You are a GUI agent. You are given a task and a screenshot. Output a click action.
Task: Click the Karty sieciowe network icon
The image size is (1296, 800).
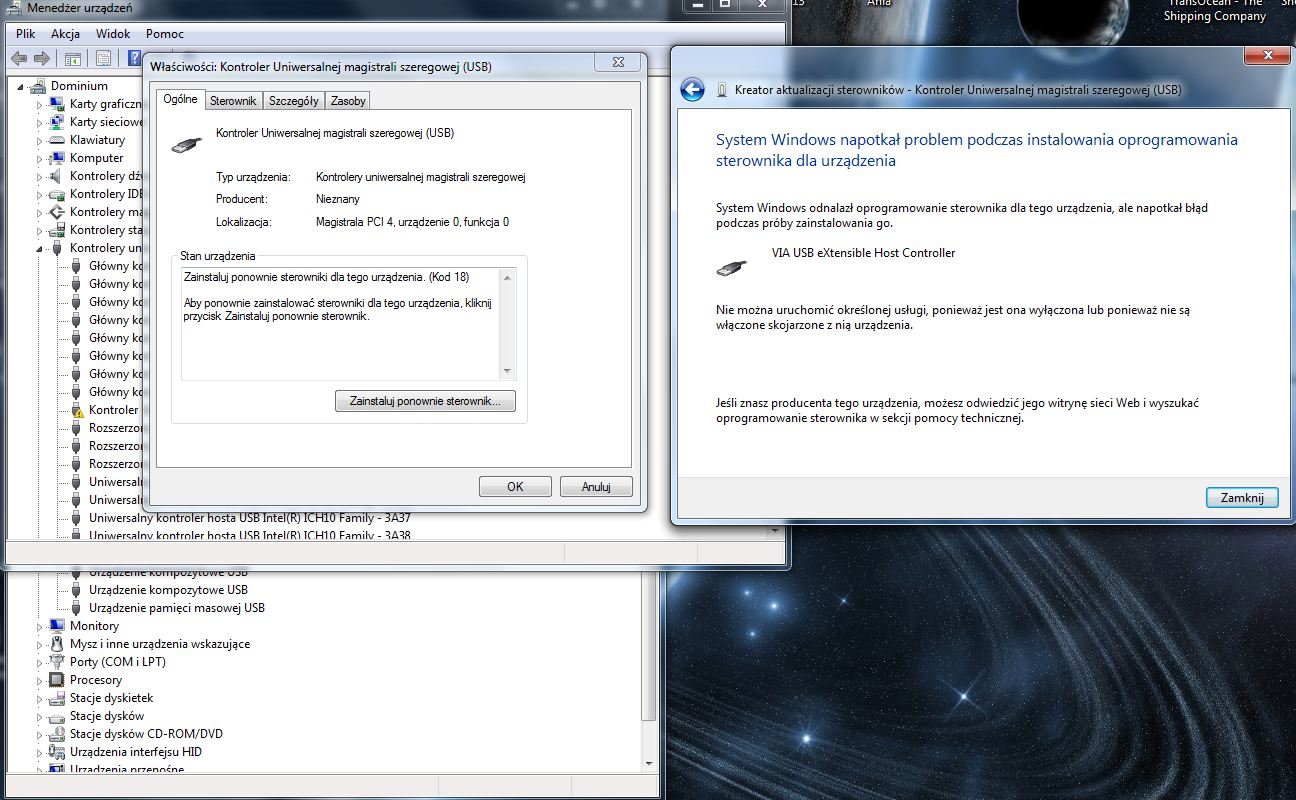click(x=58, y=122)
